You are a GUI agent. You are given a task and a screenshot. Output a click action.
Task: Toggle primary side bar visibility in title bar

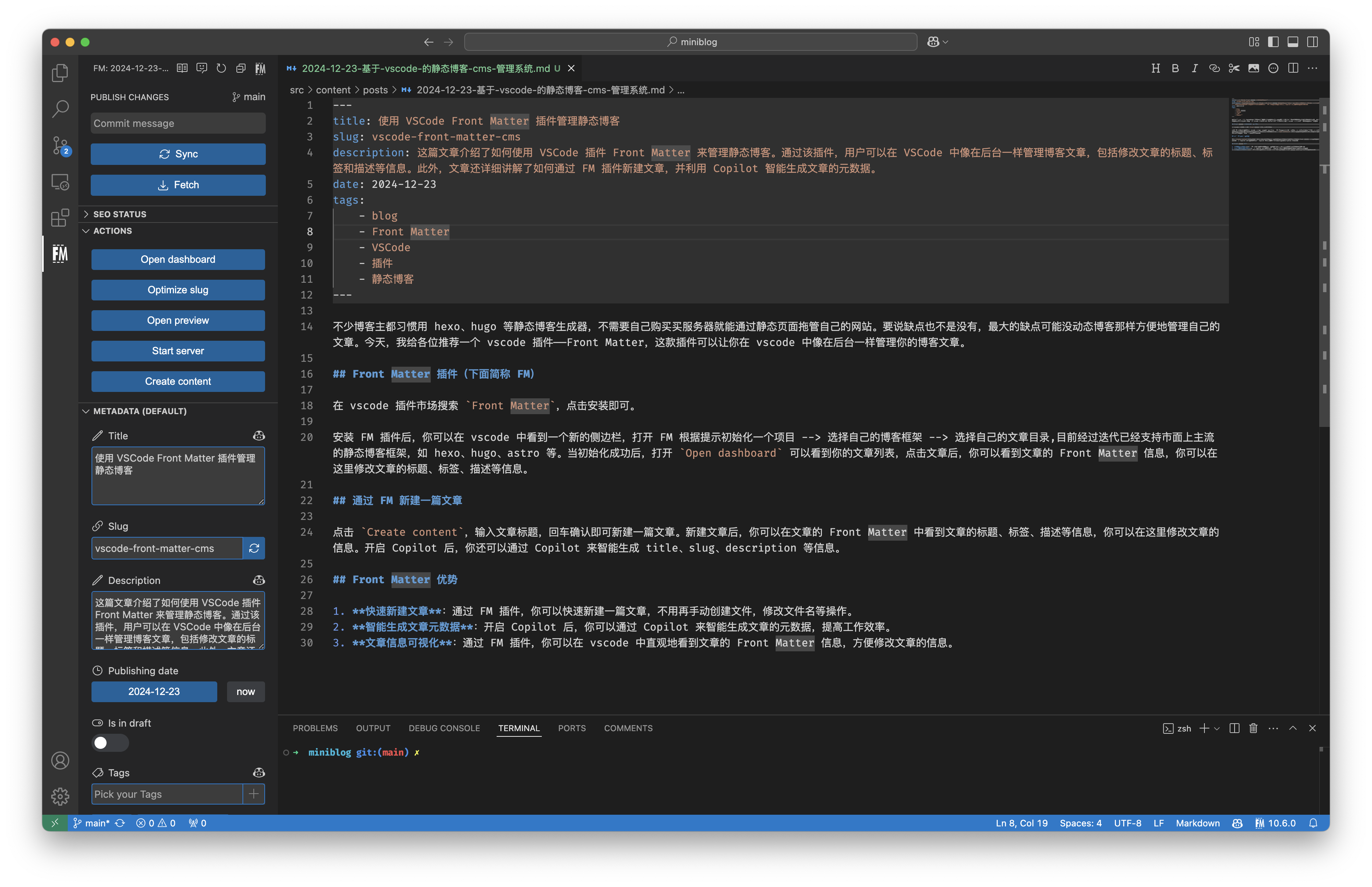tap(1273, 42)
